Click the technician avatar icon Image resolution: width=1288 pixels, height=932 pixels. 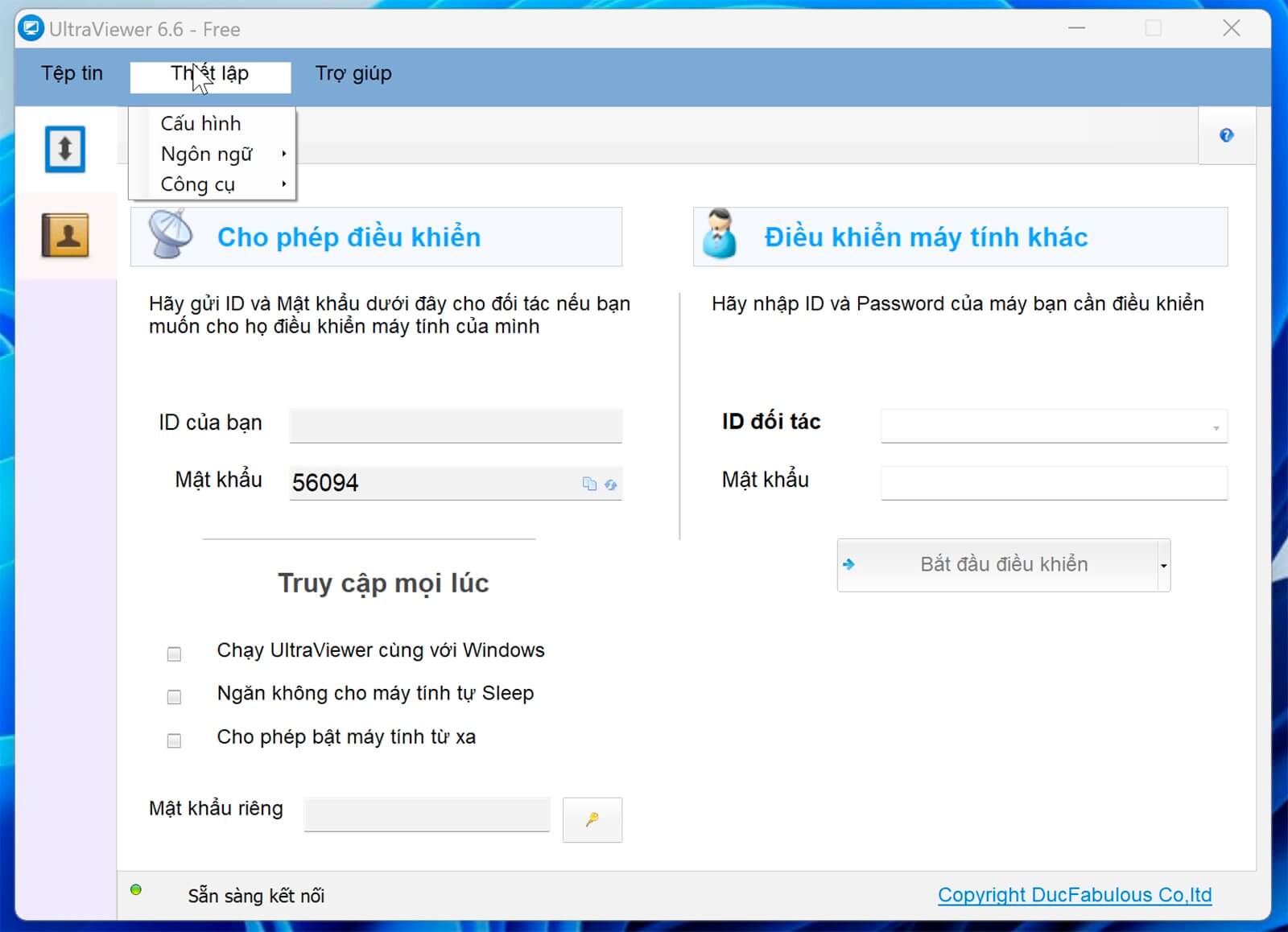click(x=719, y=234)
